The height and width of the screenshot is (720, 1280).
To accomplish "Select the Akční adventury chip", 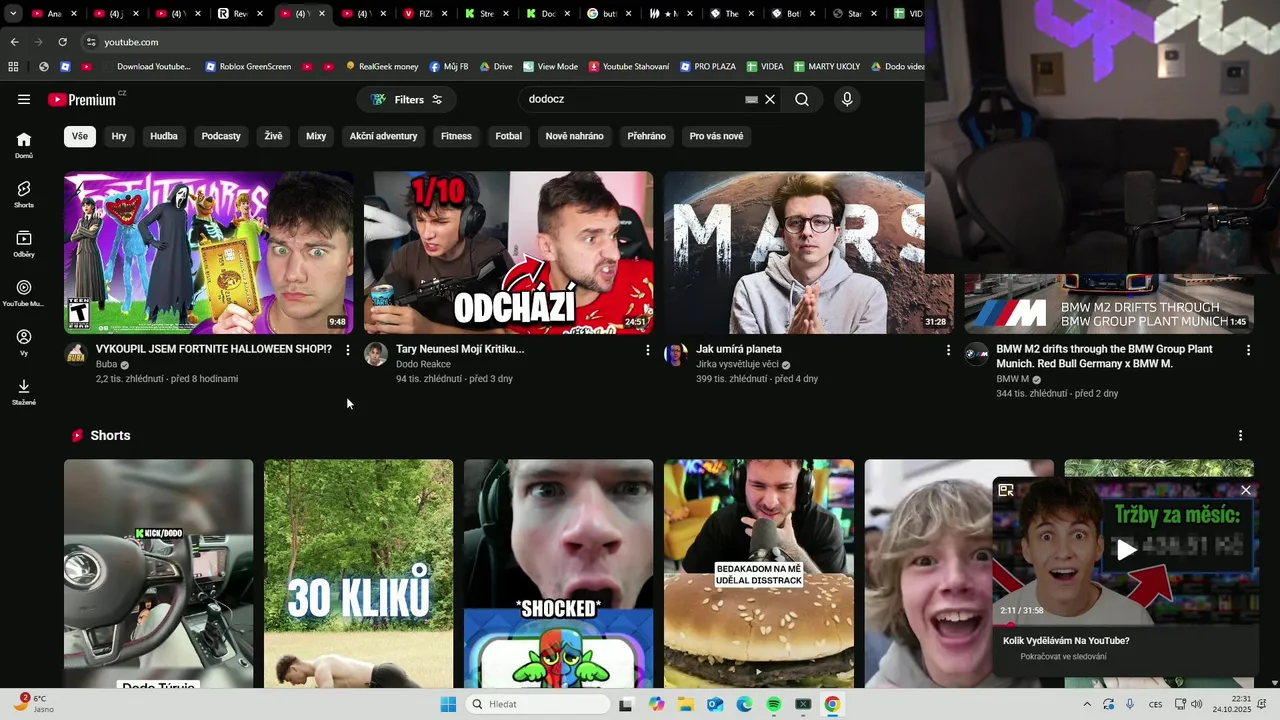I will pyautogui.click(x=383, y=136).
